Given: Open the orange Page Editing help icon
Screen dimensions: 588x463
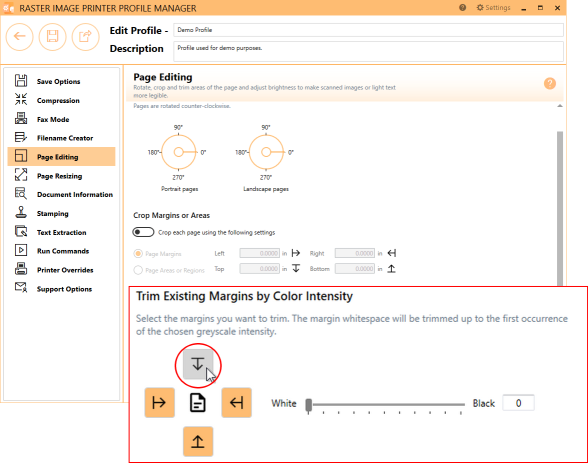Looking at the screenshot, I should point(550,83).
